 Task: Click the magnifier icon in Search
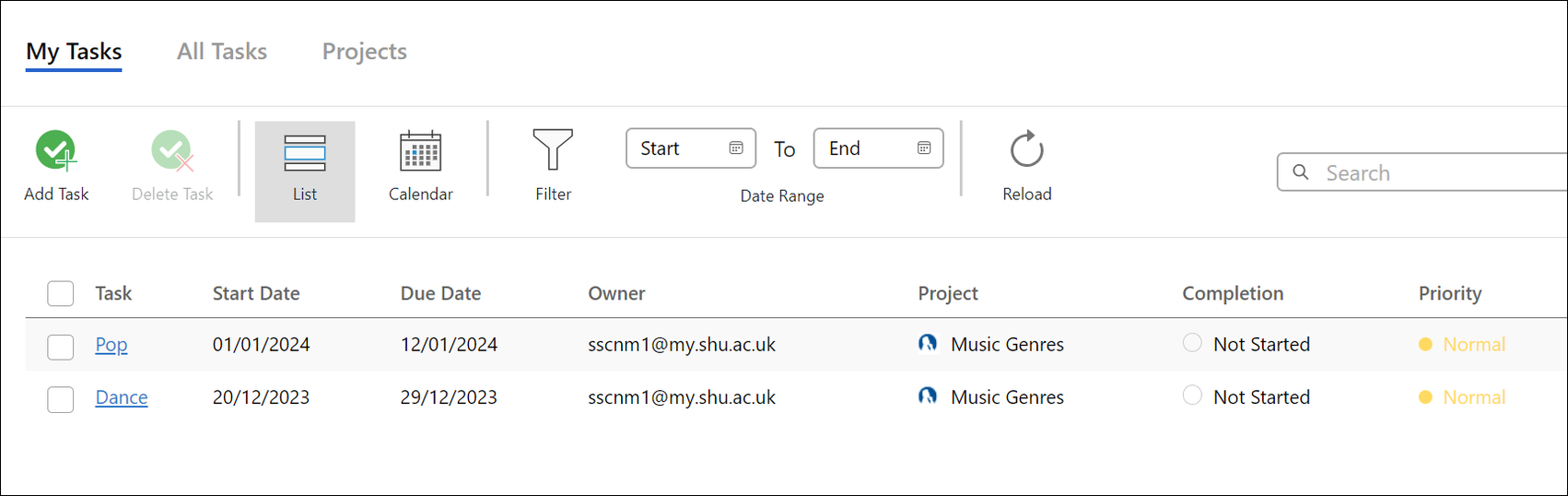click(x=1301, y=172)
